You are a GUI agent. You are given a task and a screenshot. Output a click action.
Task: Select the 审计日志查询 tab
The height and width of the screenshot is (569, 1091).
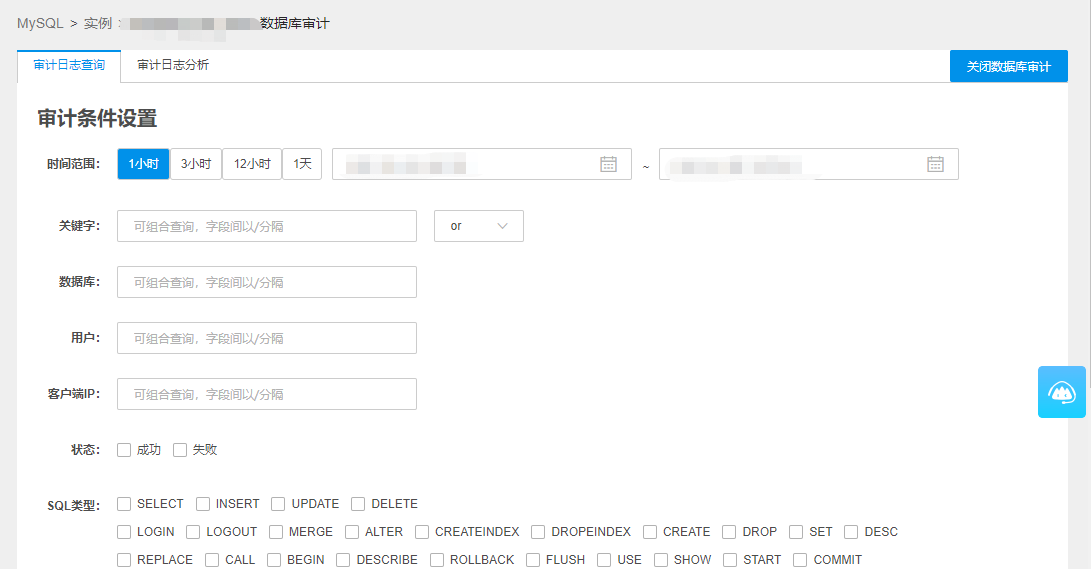(69, 66)
